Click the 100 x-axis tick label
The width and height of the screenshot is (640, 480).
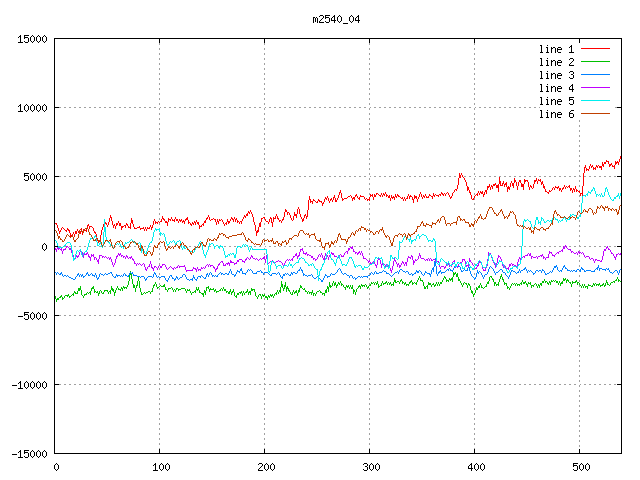pyautogui.click(x=159, y=467)
